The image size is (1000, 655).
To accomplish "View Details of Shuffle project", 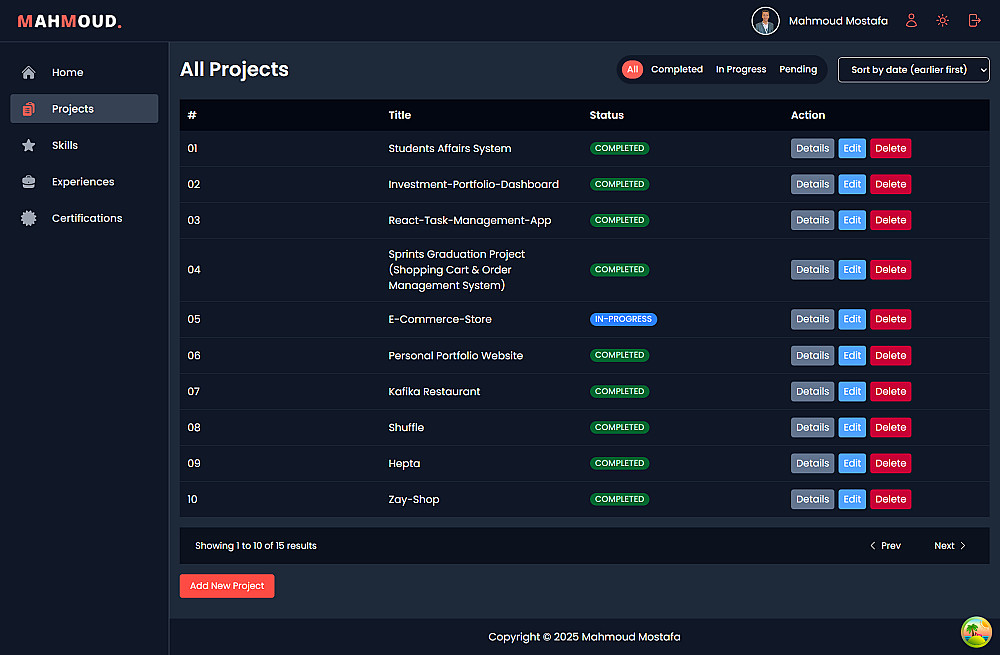I will tap(812, 427).
